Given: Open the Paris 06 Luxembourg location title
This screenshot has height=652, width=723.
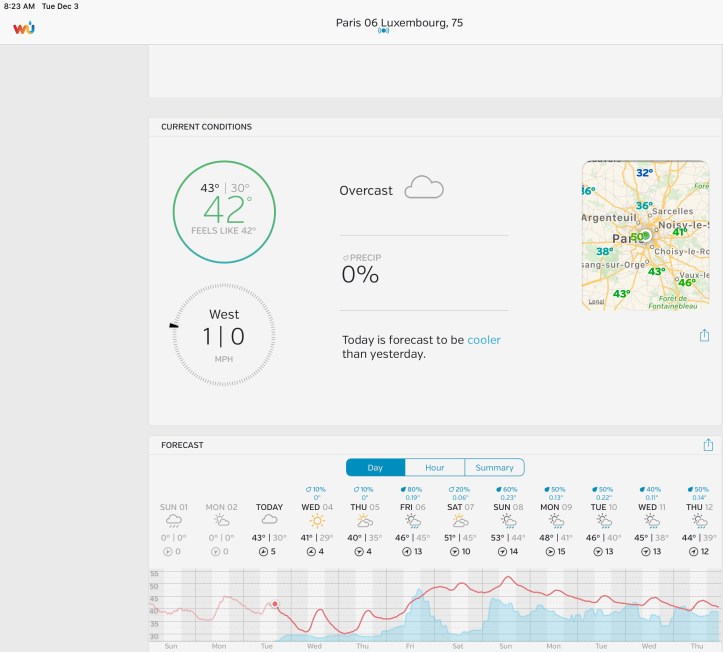Looking at the screenshot, I should click(398, 22).
